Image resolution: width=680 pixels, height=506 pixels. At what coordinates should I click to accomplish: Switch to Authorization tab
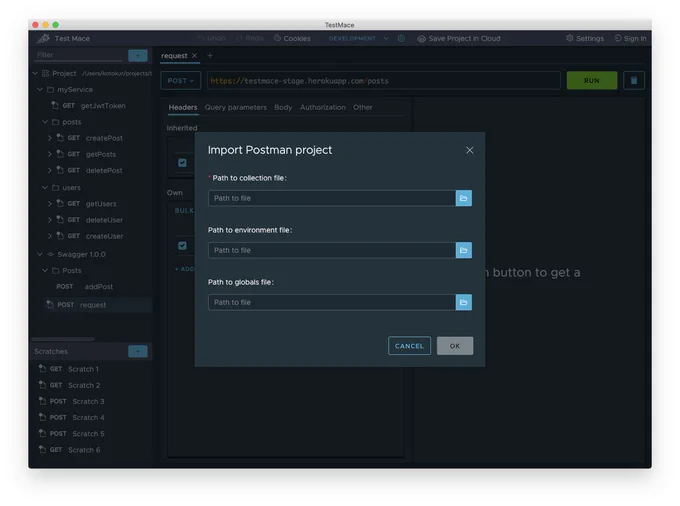pos(323,107)
